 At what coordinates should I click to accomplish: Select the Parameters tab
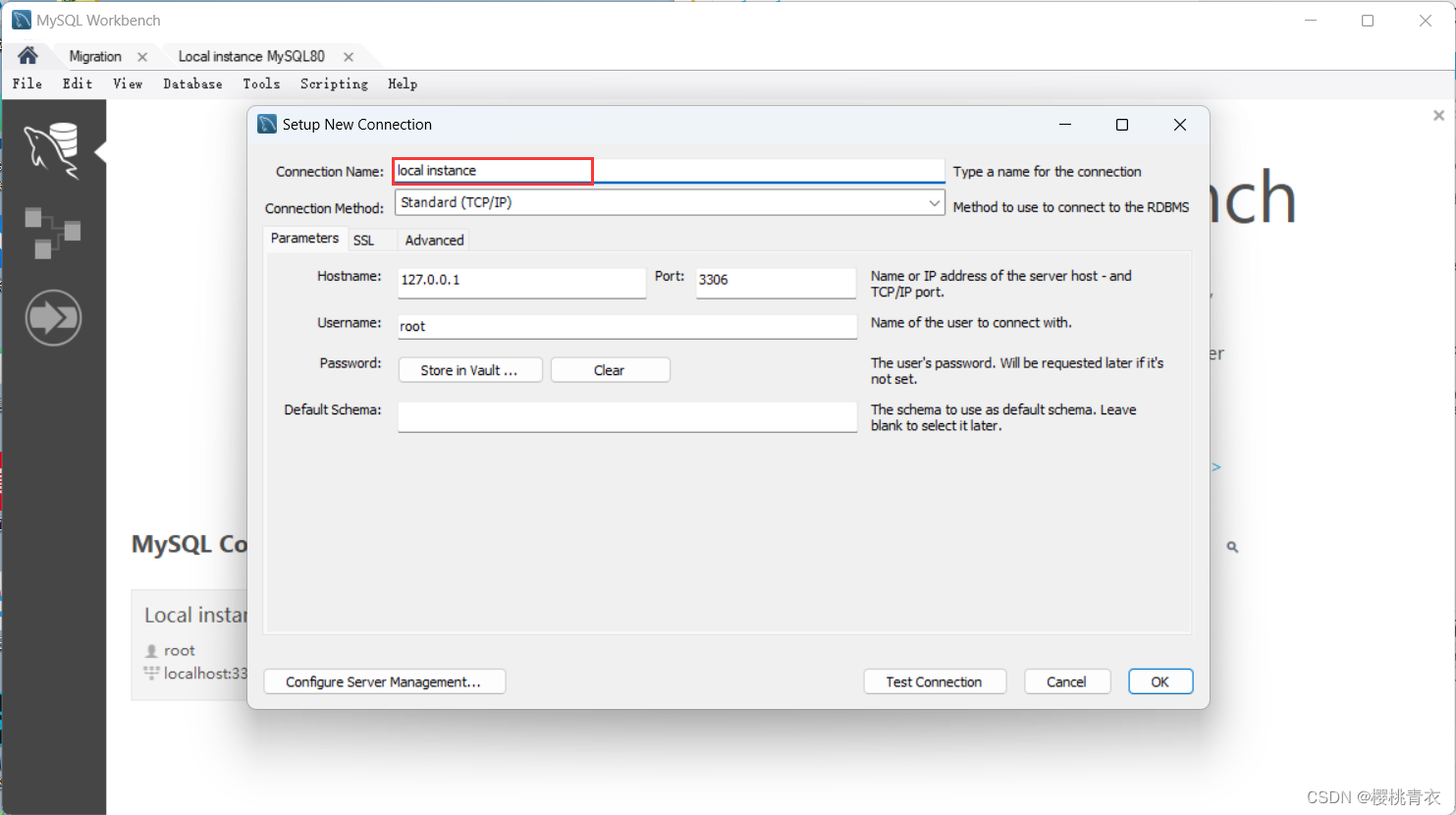click(x=304, y=239)
